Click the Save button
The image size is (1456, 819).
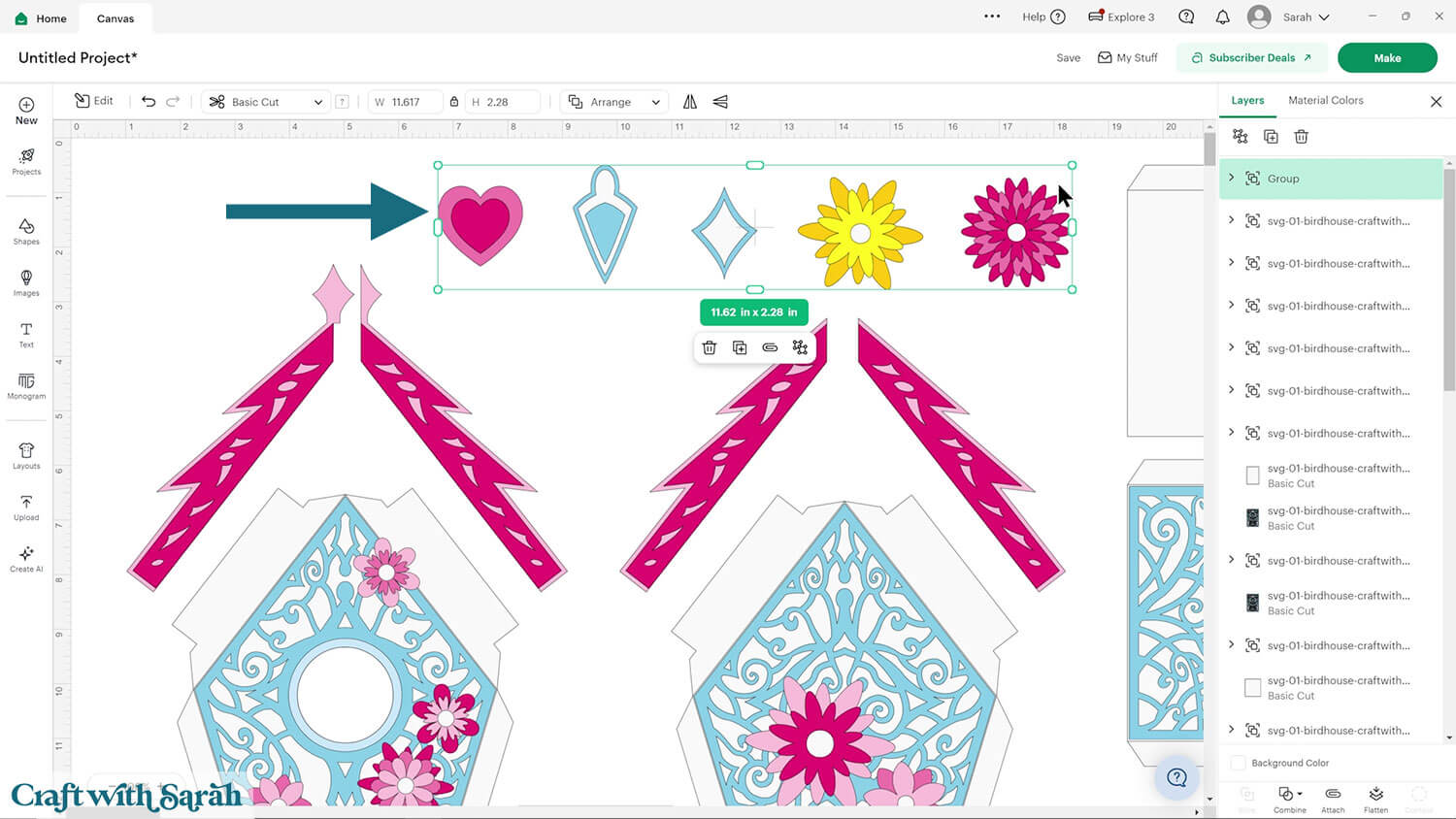(1069, 58)
